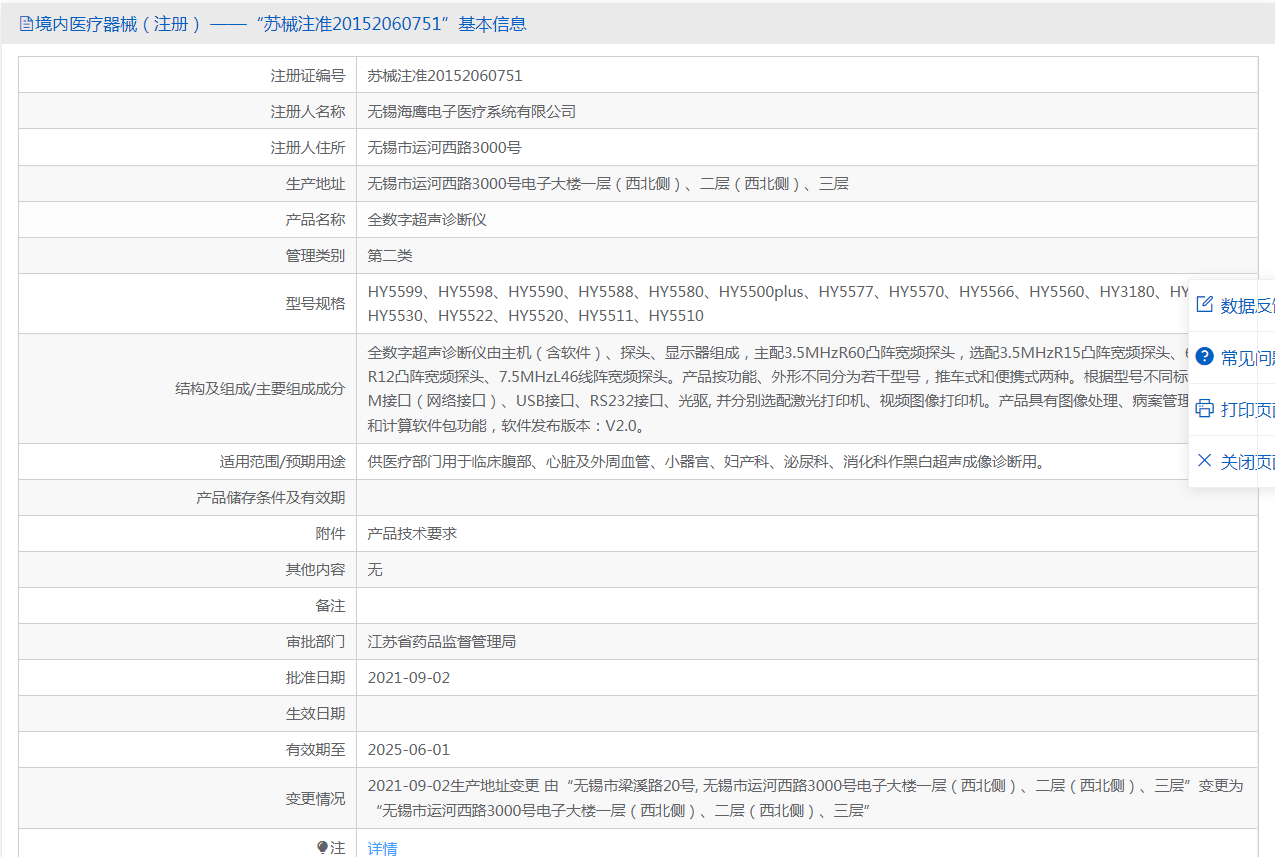Click the bulb icon next to 注
The width and height of the screenshot is (1275, 857).
point(322,847)
